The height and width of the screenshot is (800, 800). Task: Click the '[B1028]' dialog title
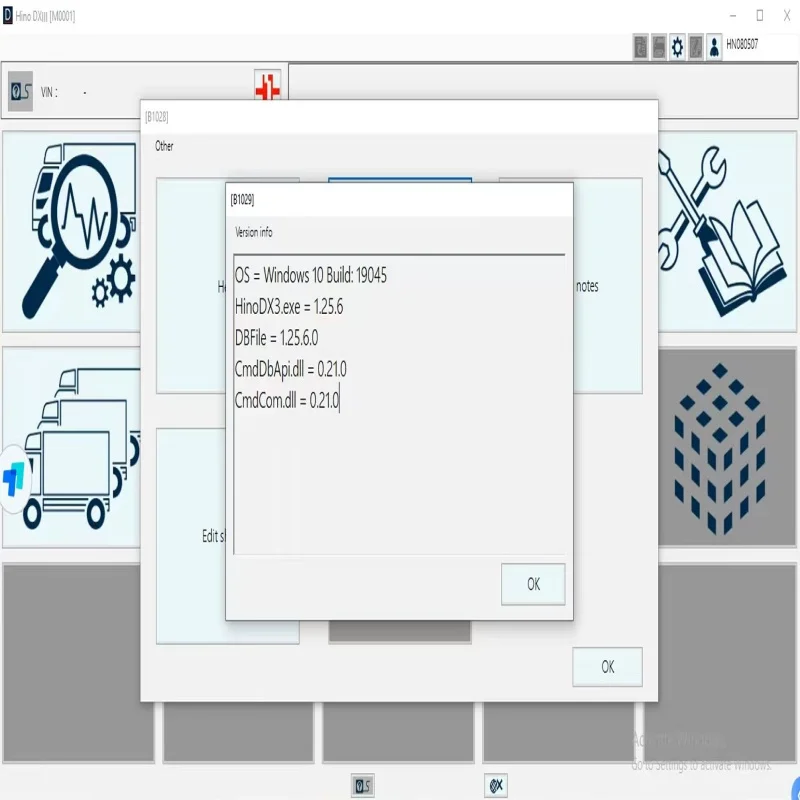click(x=157, y=117)
